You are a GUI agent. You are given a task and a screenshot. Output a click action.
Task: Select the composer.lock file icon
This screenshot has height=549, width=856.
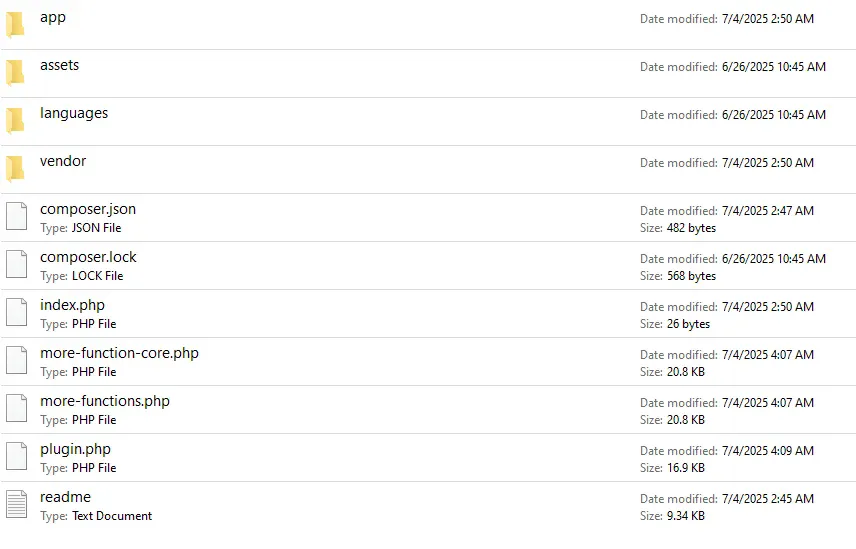click(16, 265)
